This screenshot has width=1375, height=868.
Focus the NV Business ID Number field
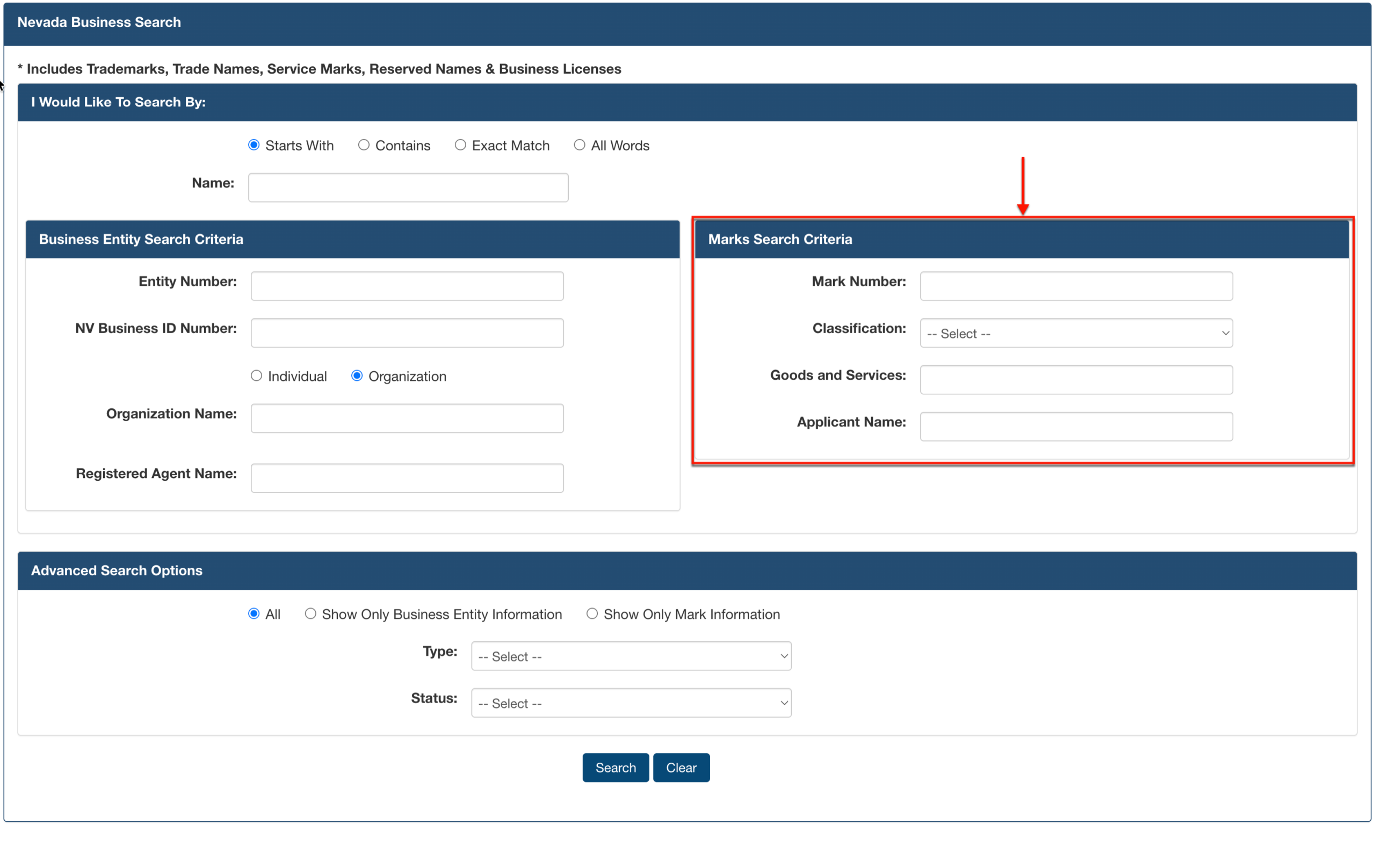(x=407, y=333)
